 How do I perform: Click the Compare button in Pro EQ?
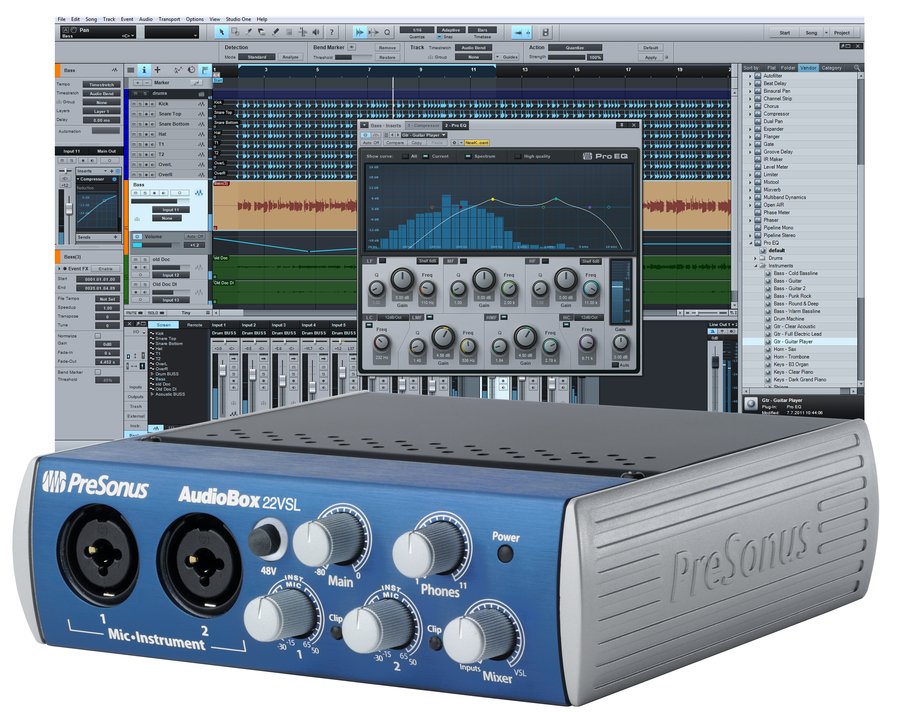pyautogui.click(x=395, y=142)
